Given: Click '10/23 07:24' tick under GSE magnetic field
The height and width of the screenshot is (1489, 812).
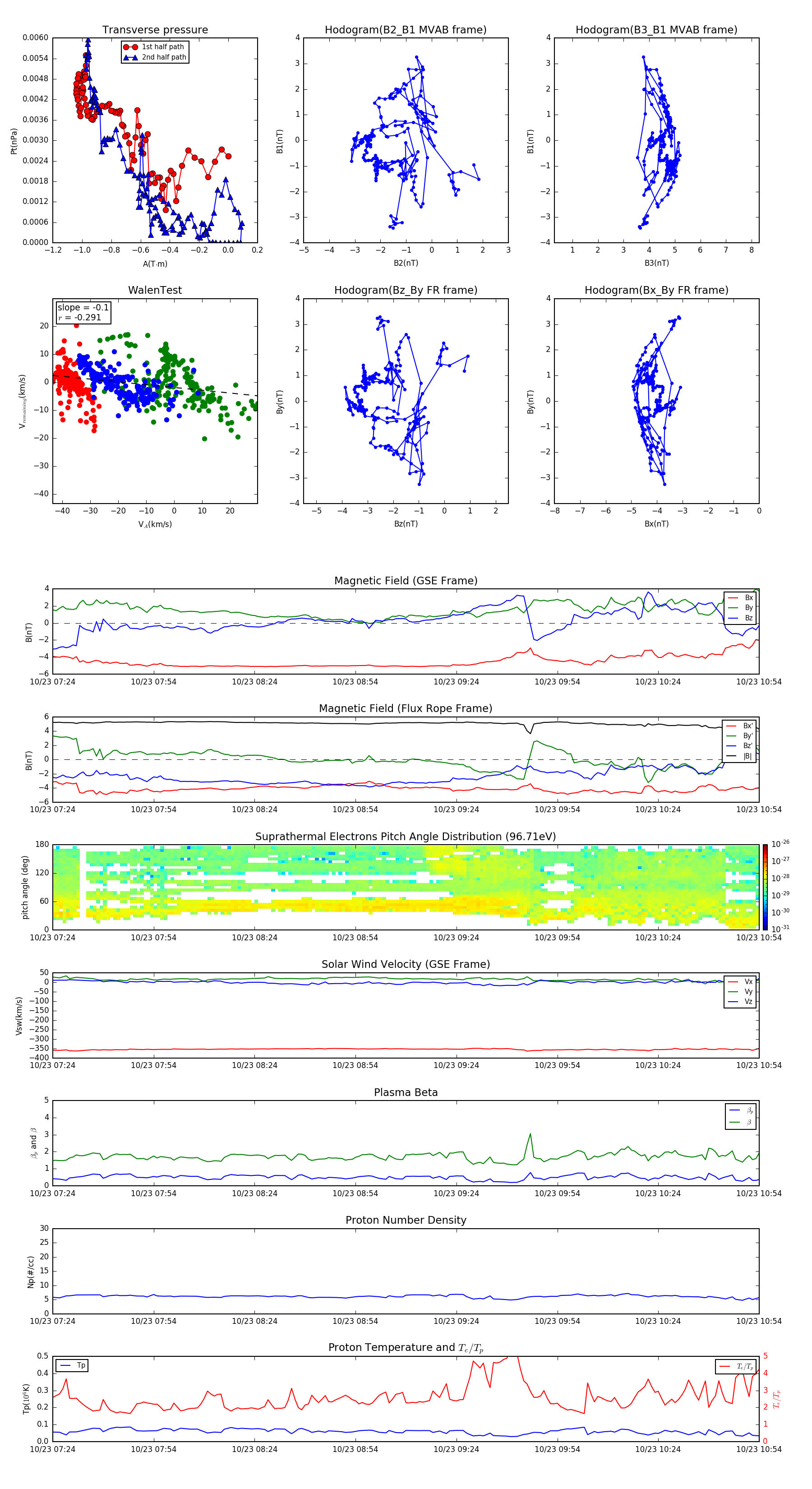Looking at the screenshot, I should point(53,682).
